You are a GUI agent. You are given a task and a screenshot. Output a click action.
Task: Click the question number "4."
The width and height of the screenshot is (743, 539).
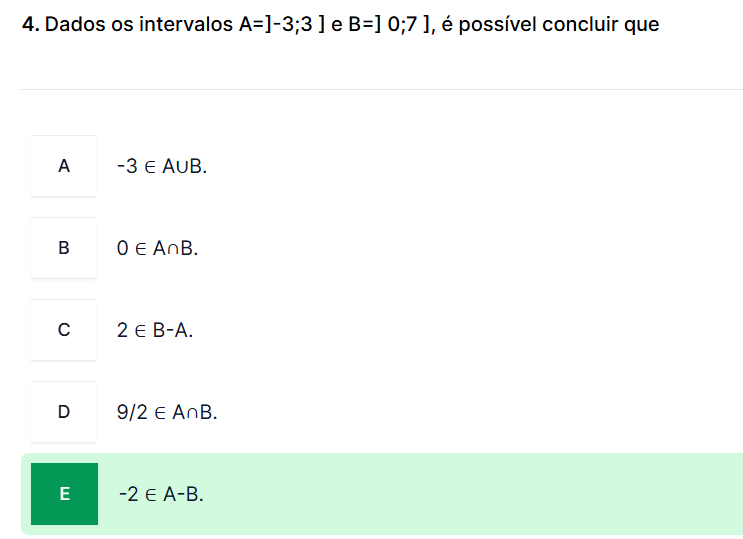30,25
